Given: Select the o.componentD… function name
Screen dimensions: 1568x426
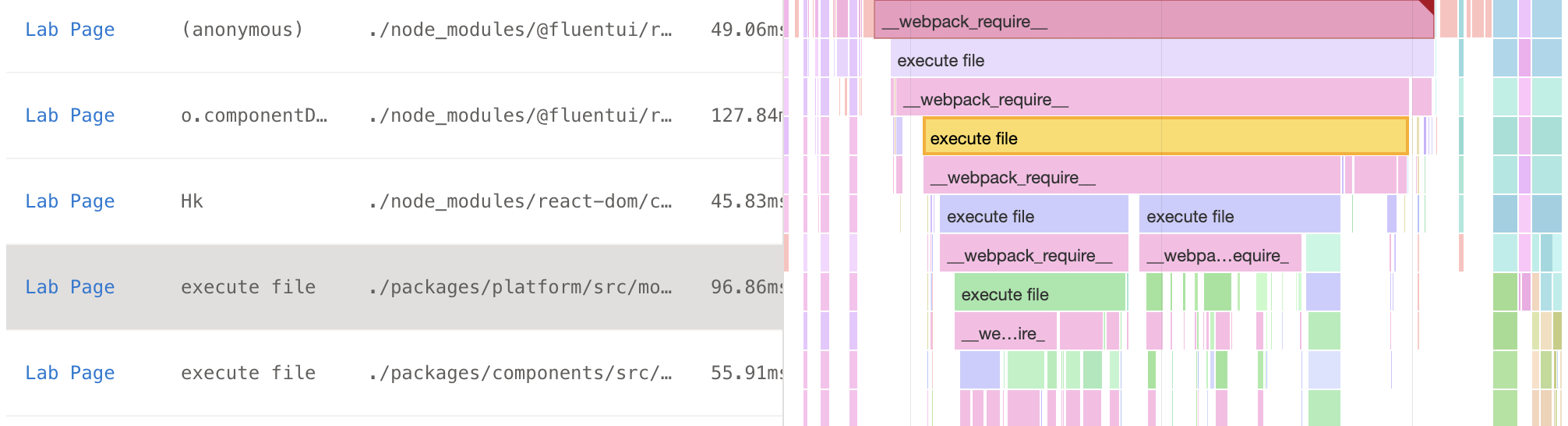Looking at the screenshot, I should tap(254, 115).
